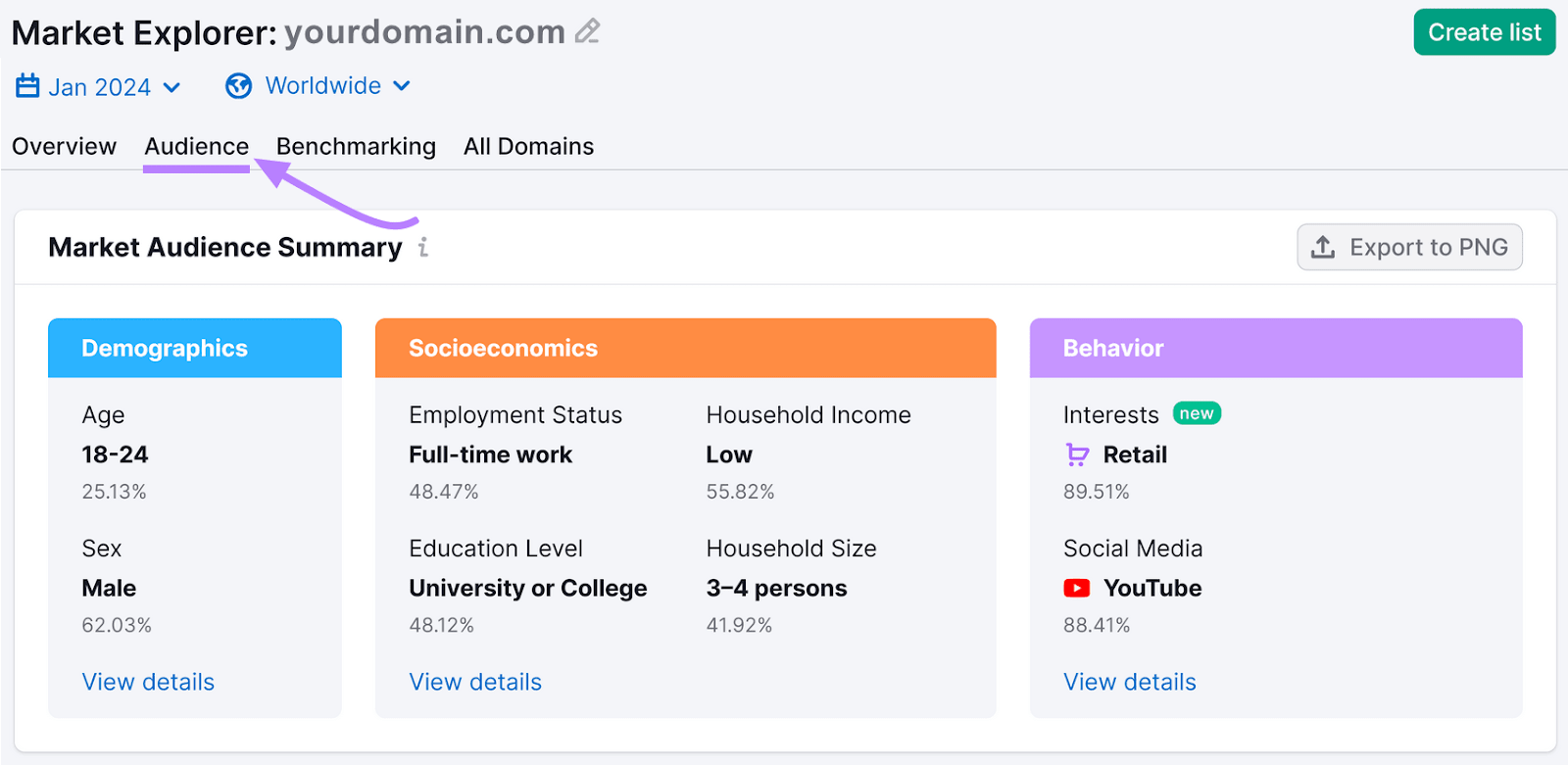
Task: Click the 88.41% social media percentage
Action: (1097, 625)
